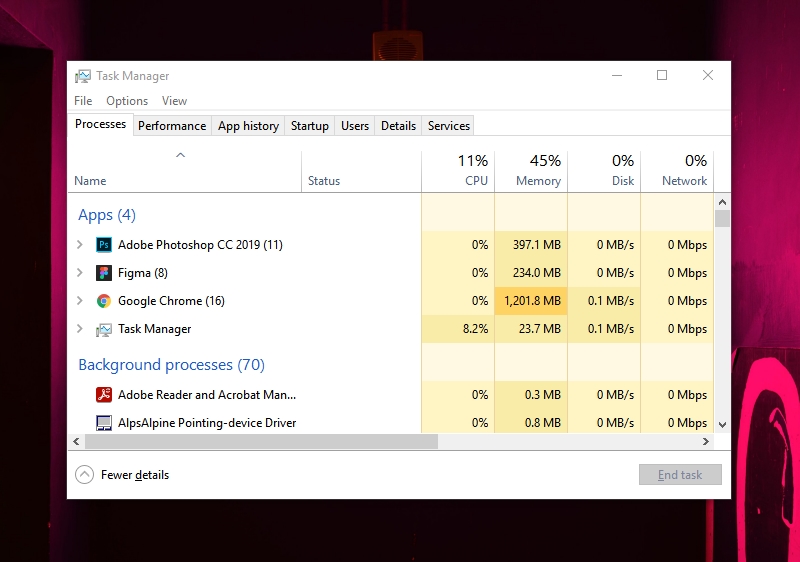800x562 pixels.
Task: Select the Adobe Photoshop CC 2019 (11) row
Action: click(x=391, y=245)
